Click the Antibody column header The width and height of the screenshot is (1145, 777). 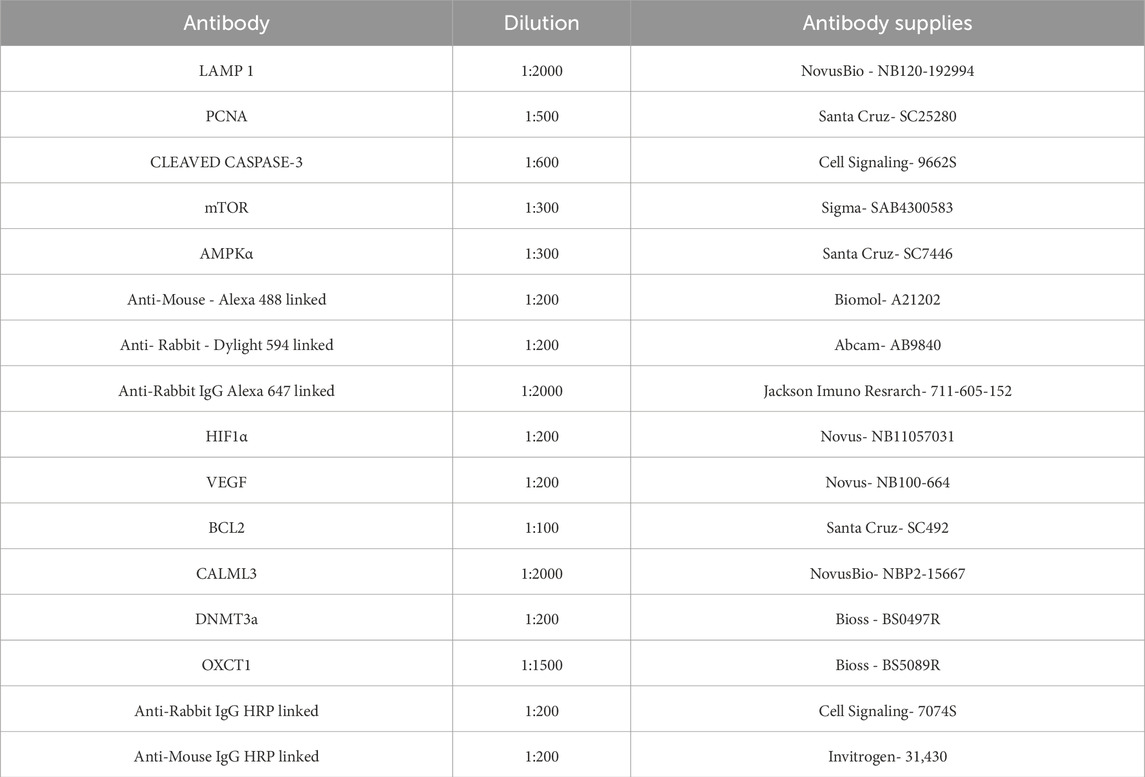tap(226, 23)
